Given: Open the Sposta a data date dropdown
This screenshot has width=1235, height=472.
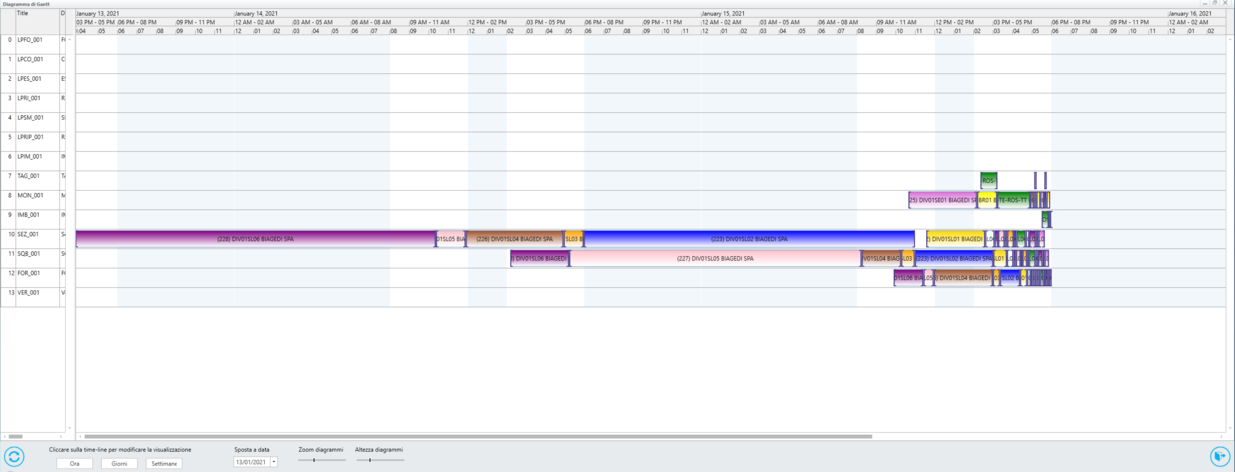Looking at the screenshot, I should tap(274, 462).
